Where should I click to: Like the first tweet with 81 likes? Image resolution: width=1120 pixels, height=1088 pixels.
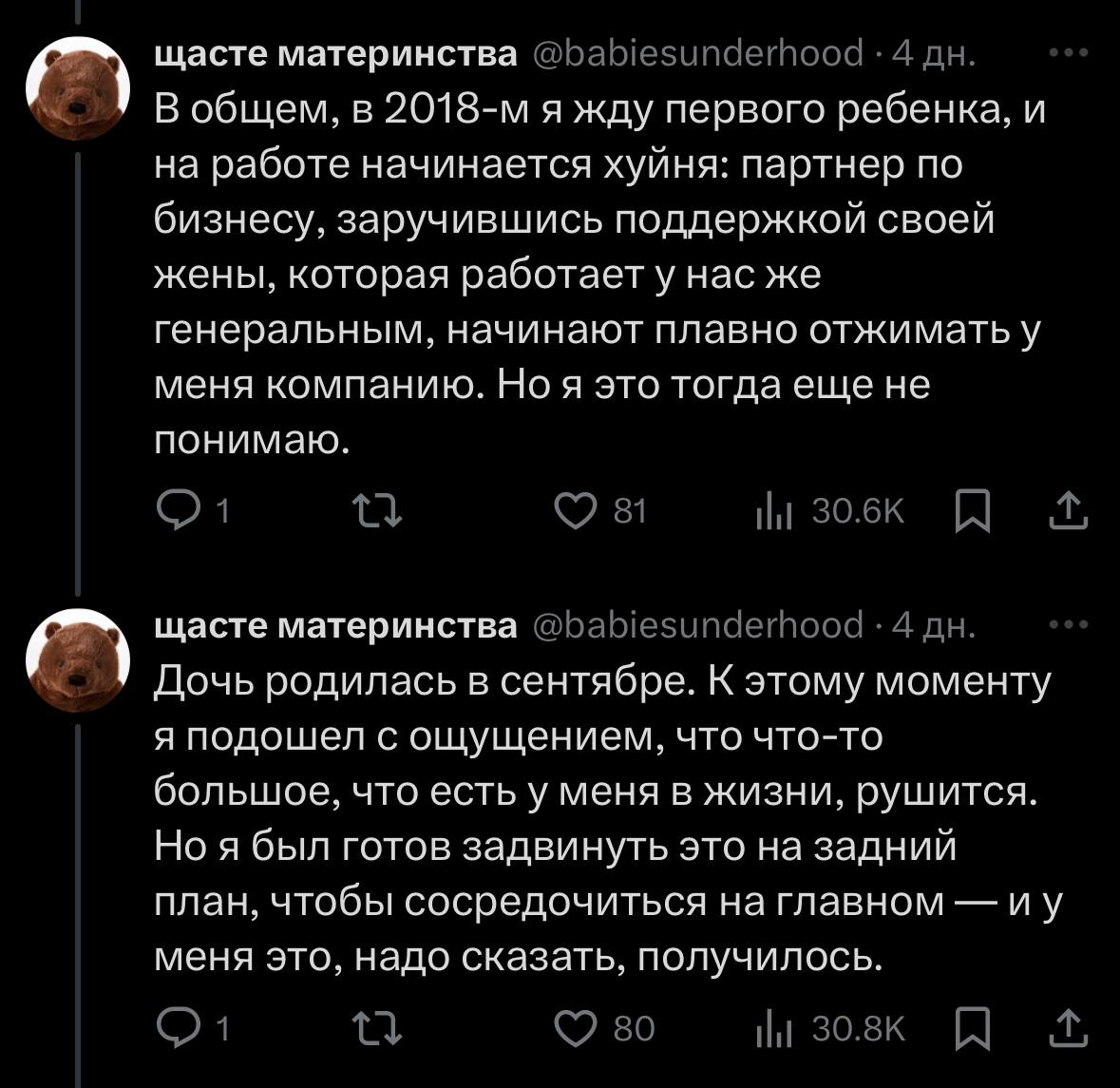[x=576, y=511]
